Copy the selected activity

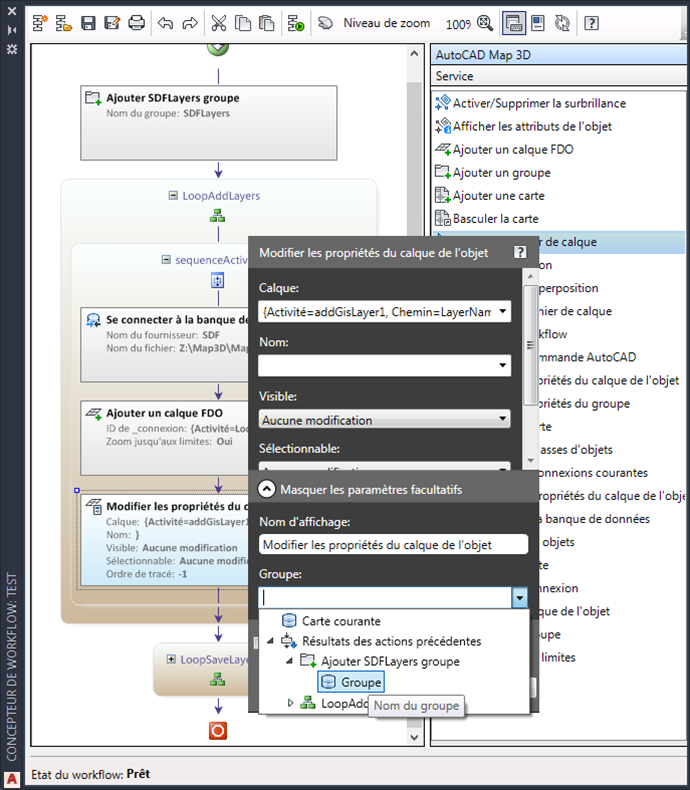click(243, 23)
